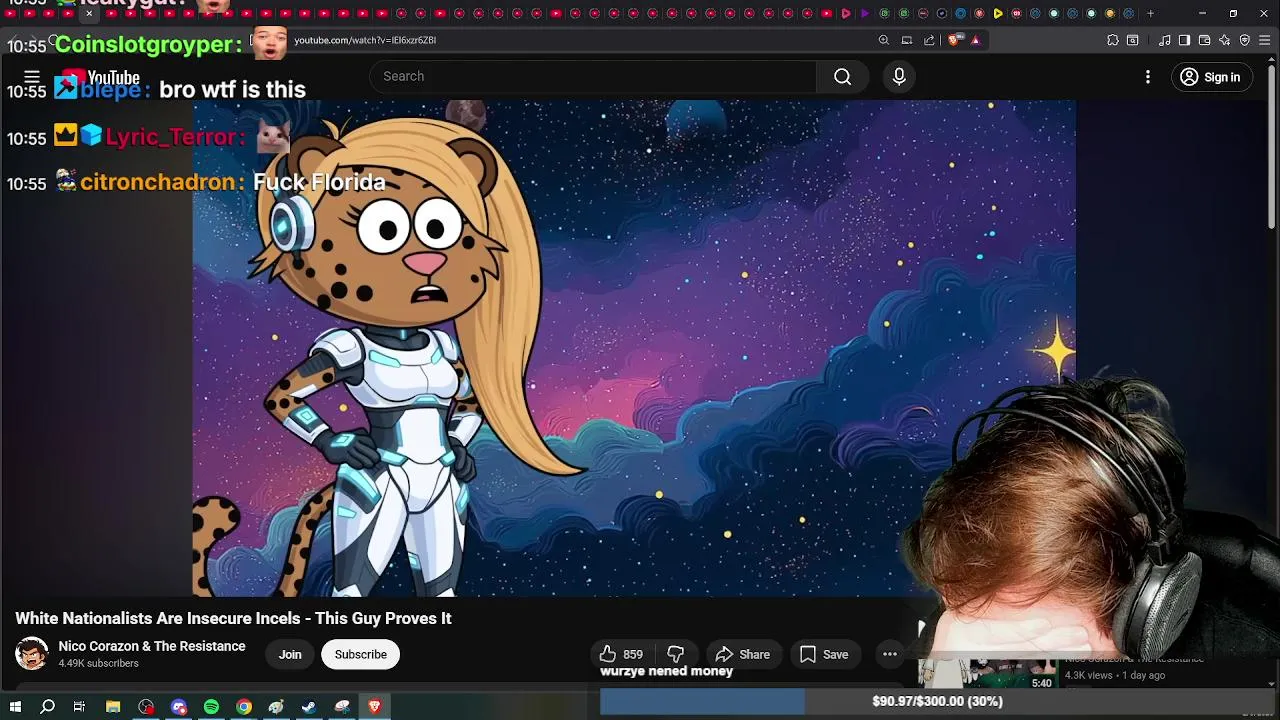The image size is (1280, 720).
Task: Open Brave Rewards triangle icon
Action: coord(975,40)
